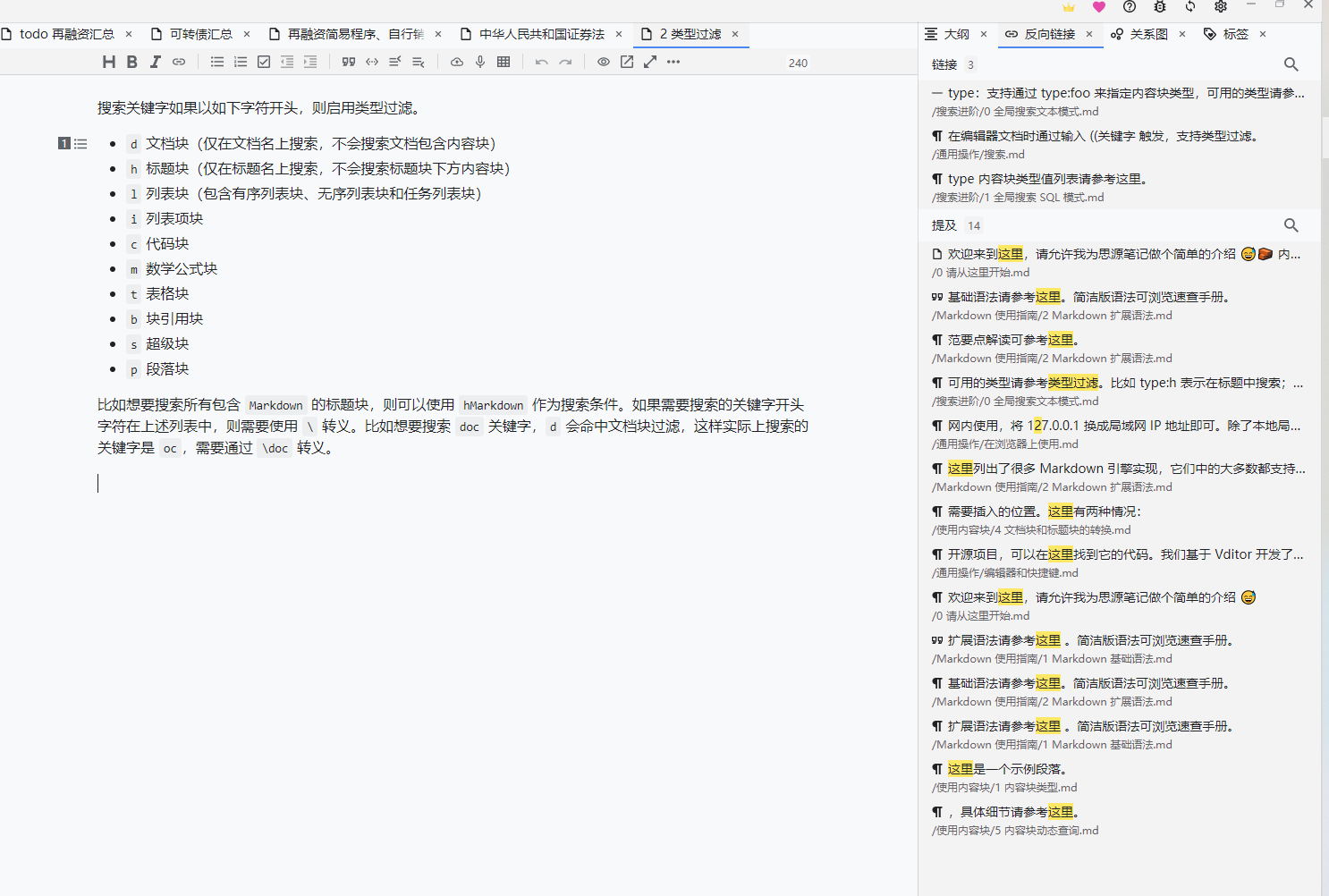Close the '中华人民共和国证券法' tab
This screenshot has width=1329, height=896.
619,34
